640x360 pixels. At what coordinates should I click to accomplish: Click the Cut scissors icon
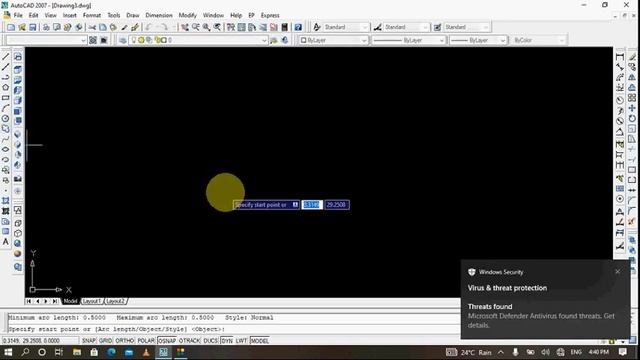(92, 27)
